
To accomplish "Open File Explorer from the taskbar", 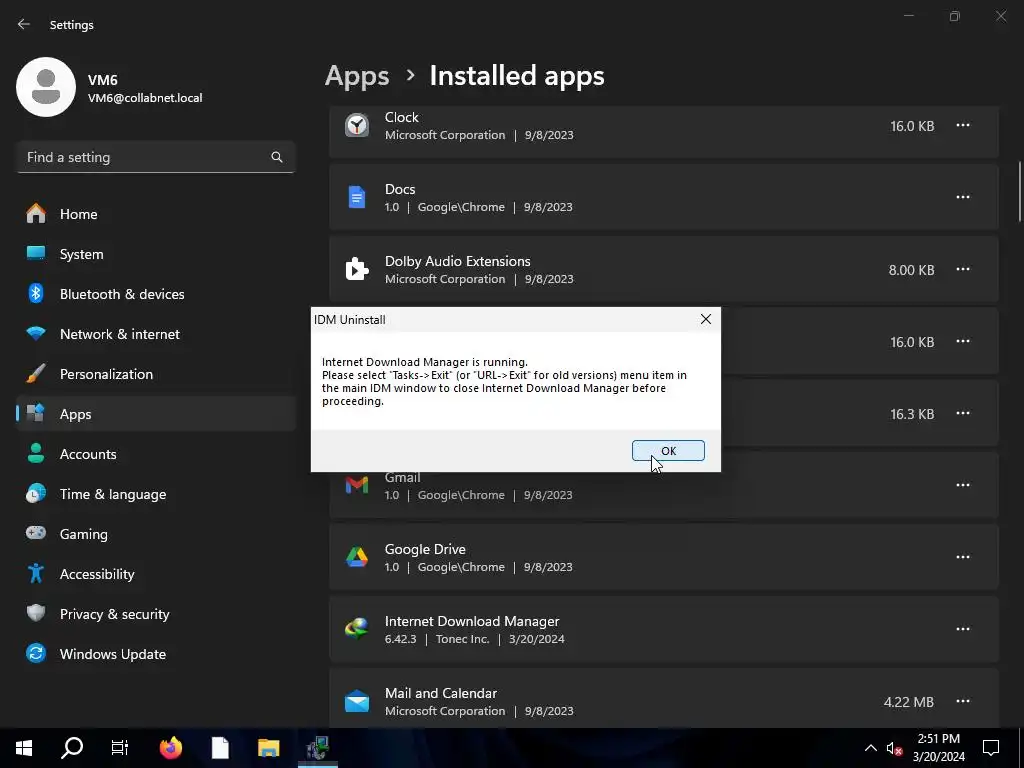I will coord(268,748).
